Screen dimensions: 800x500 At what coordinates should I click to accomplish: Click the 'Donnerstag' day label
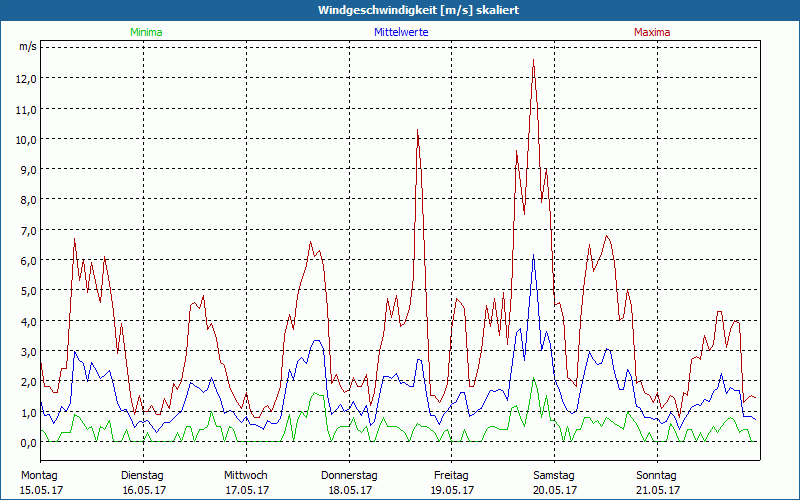pyautogui.click(x=349, y=476)
